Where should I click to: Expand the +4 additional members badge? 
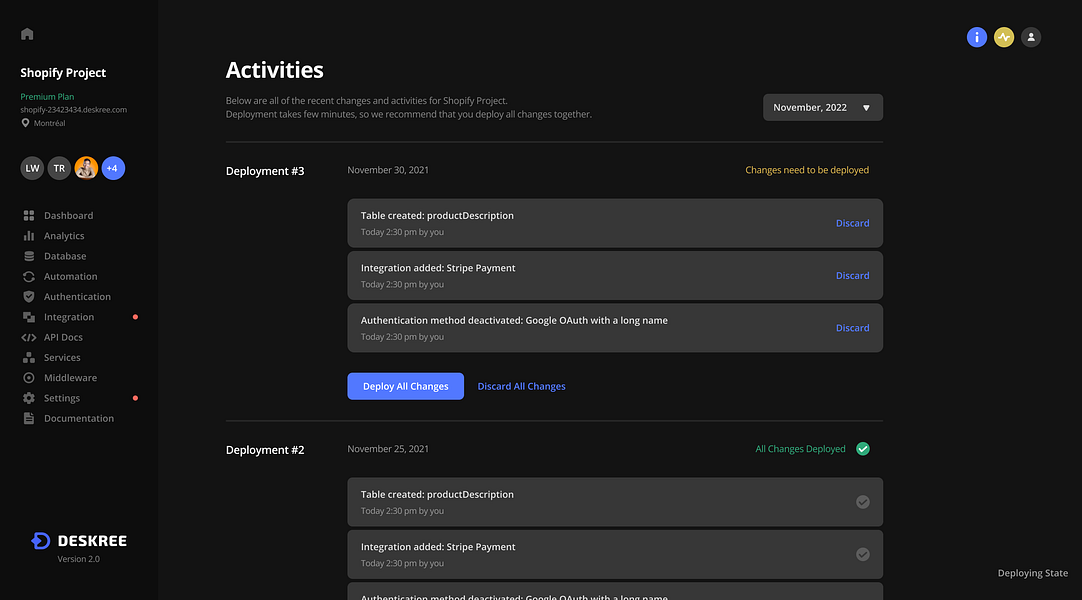[x=112, y=169]
